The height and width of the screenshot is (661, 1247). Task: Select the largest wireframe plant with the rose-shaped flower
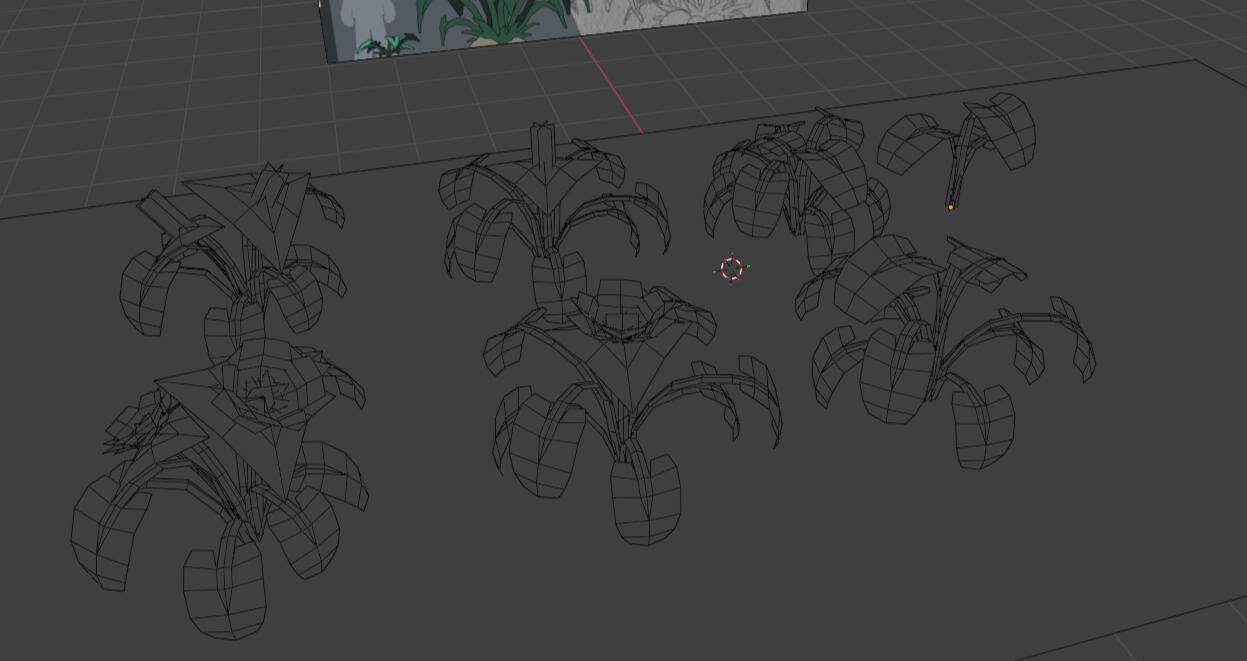pos(220,487)
